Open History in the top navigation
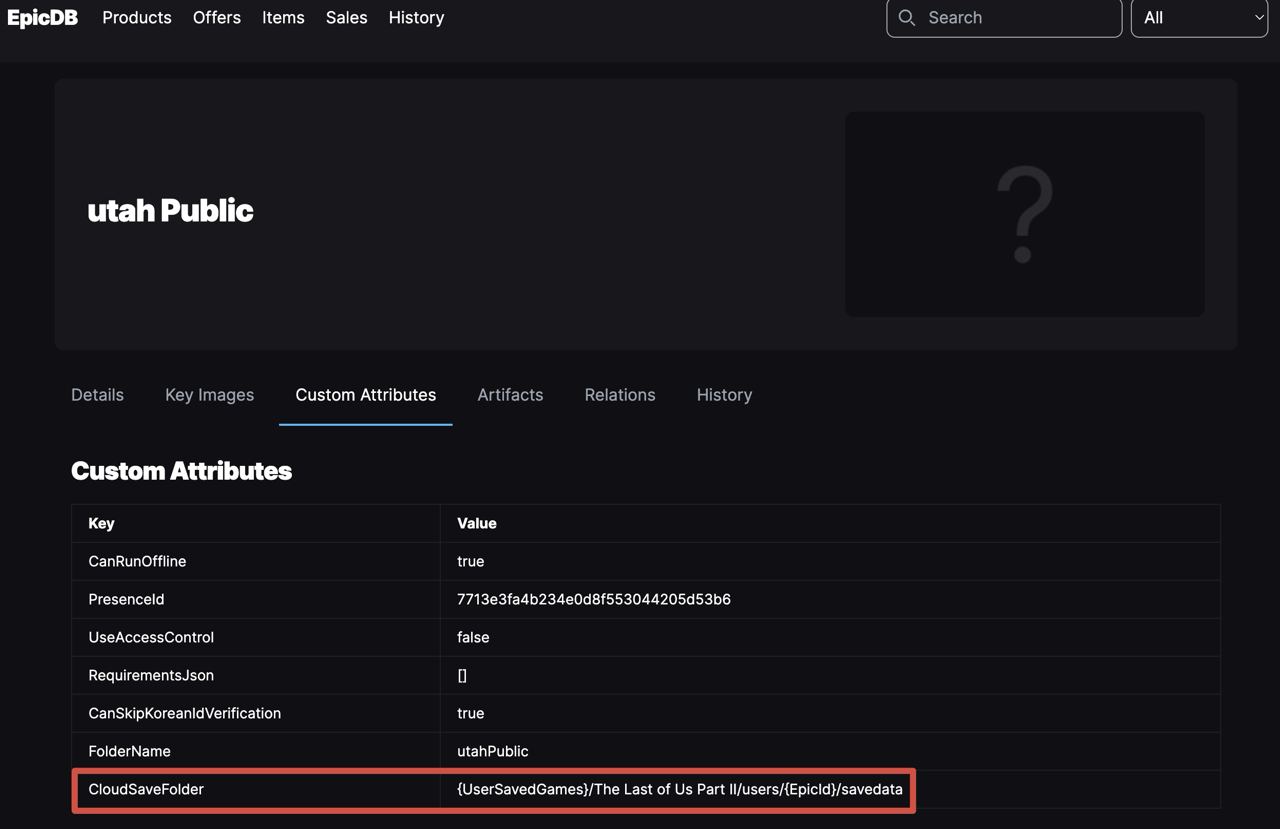The width and height of the screenshot is (1280, 829). [416, 17]
